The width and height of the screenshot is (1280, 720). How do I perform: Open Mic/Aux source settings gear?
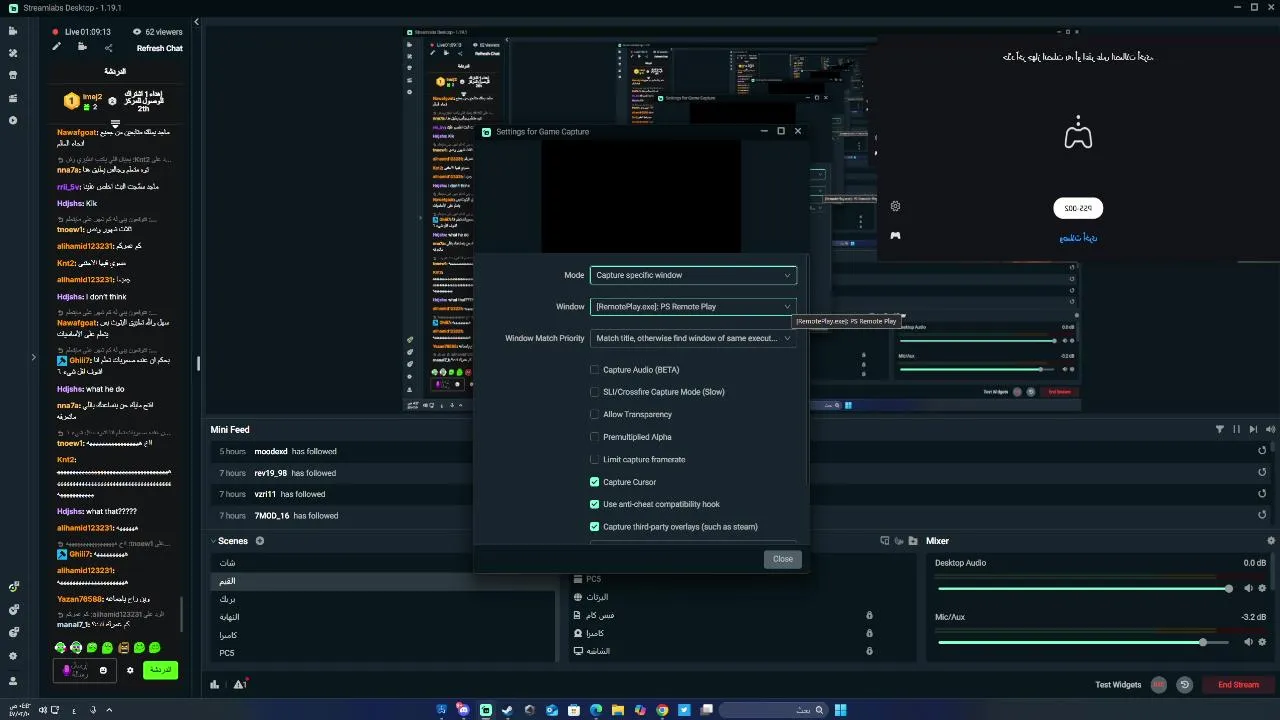click(x=1262, y=643)
